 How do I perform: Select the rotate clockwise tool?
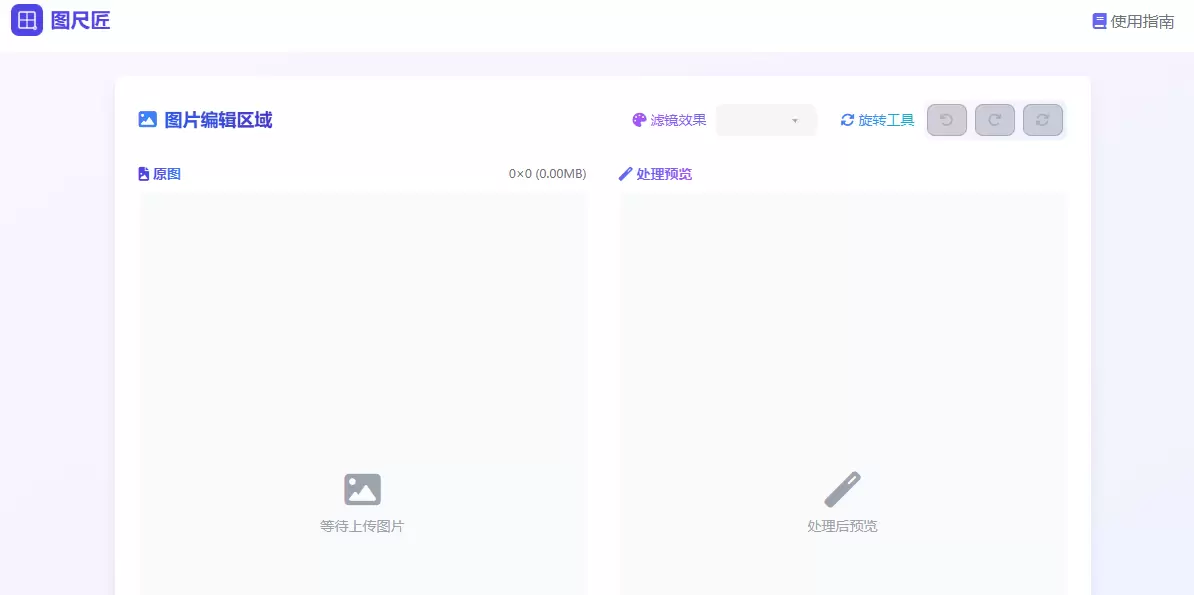[x=994, y=119]
